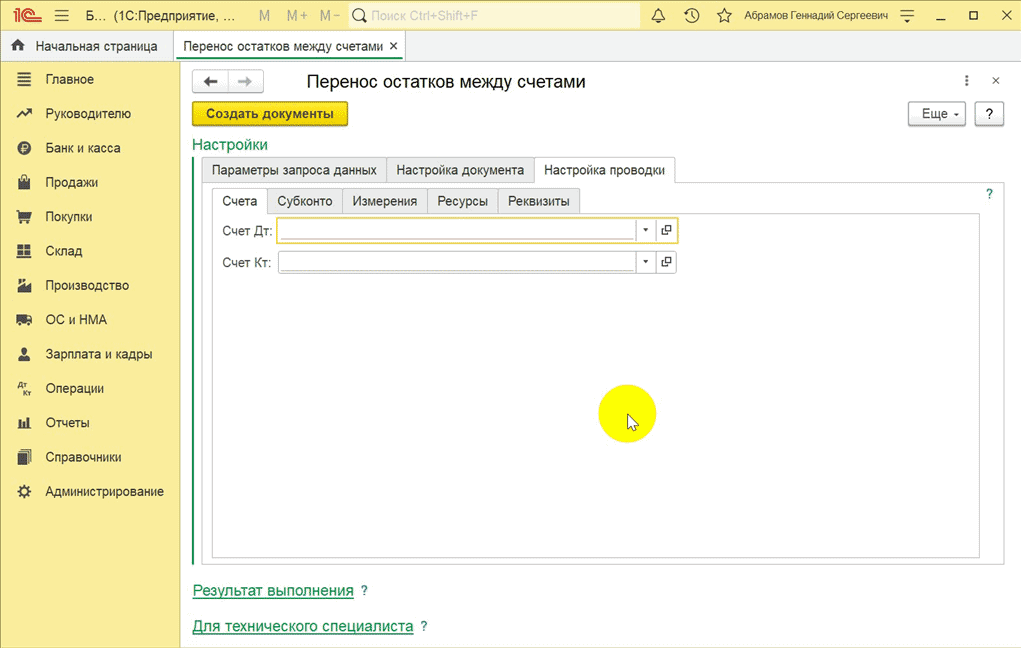Click the forward arrow navigation button
This screenshot has height=648, width=1021.
coord(245,82)
